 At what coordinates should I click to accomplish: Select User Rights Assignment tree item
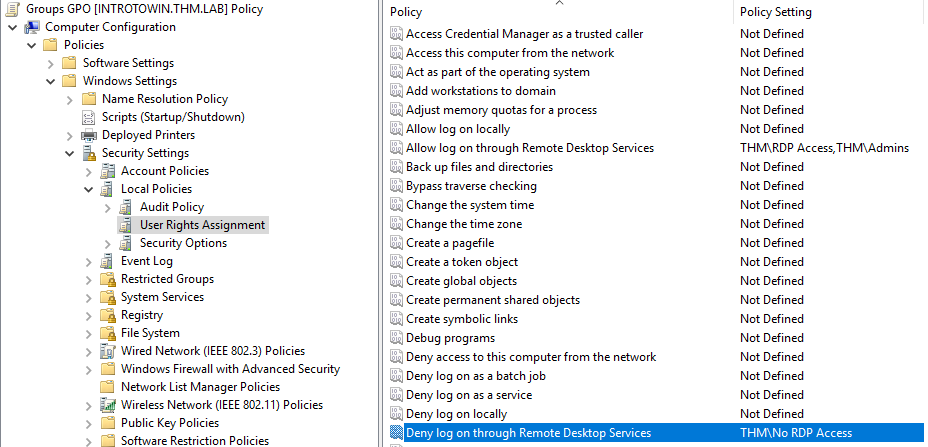pyautogui.click(x=202, y=225)
